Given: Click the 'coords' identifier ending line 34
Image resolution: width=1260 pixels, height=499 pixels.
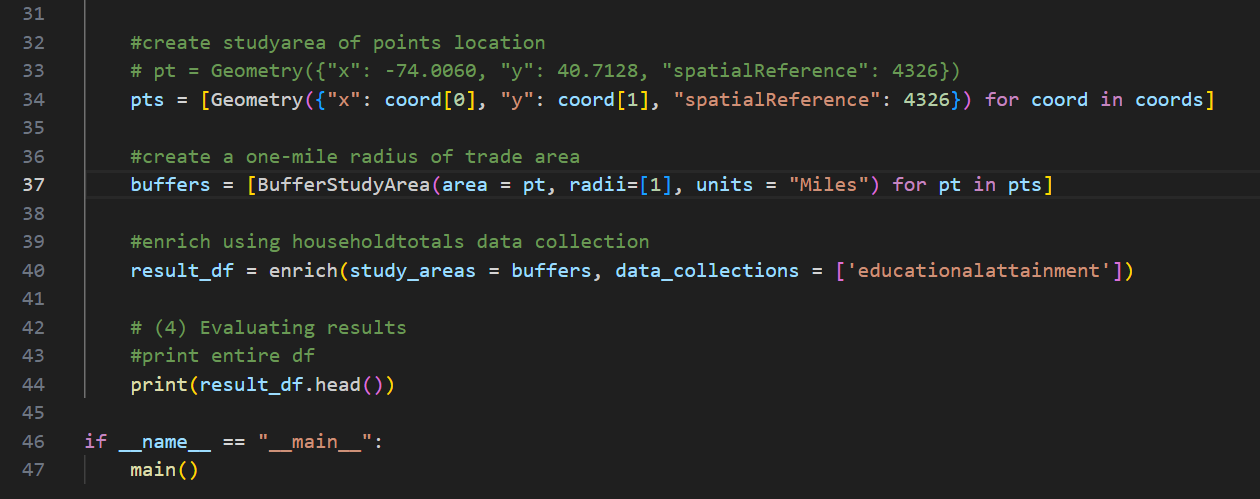Looking at the screenshot, I should tap(1169, 100).
